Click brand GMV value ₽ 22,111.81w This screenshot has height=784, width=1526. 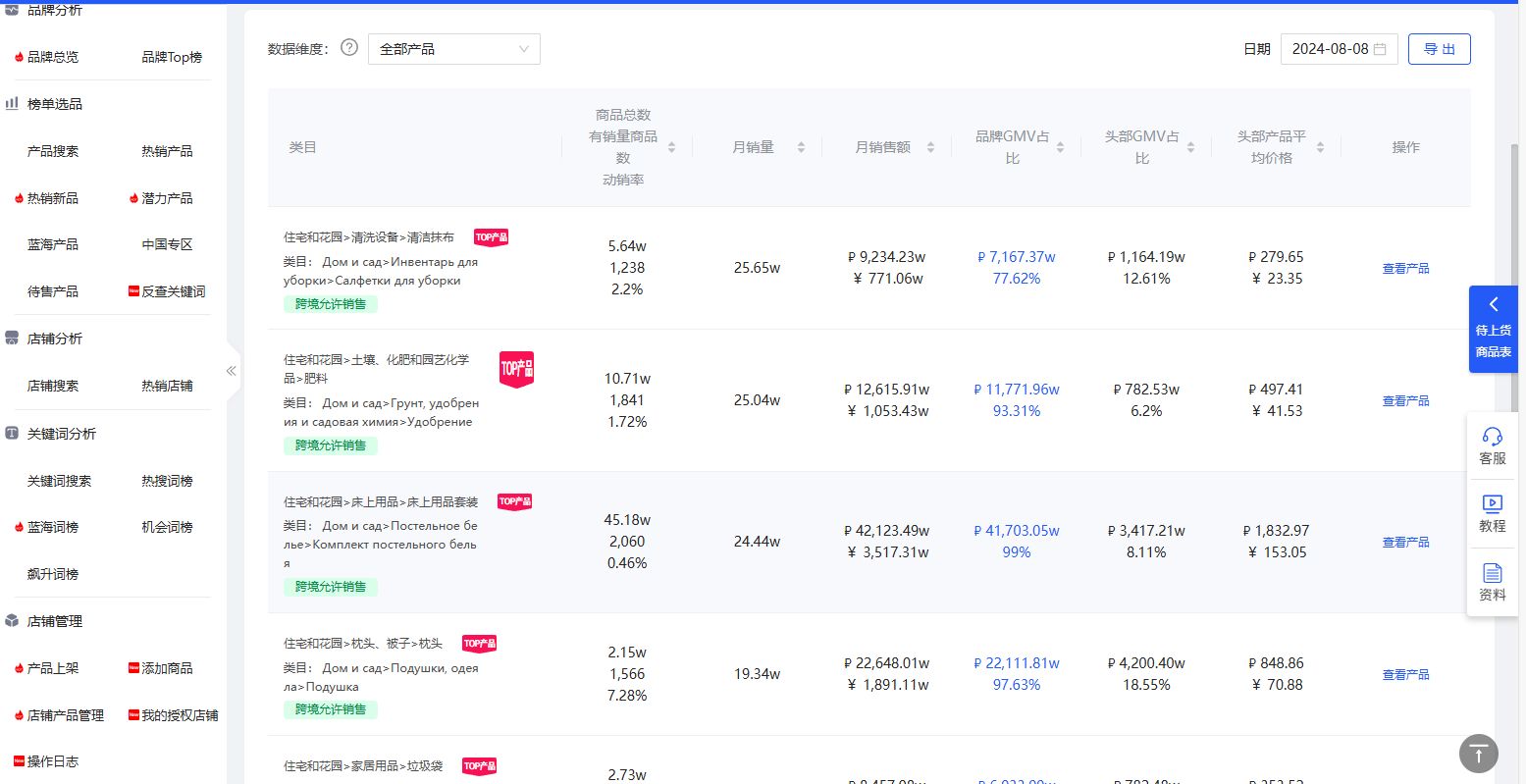(x=1017, y=663)
